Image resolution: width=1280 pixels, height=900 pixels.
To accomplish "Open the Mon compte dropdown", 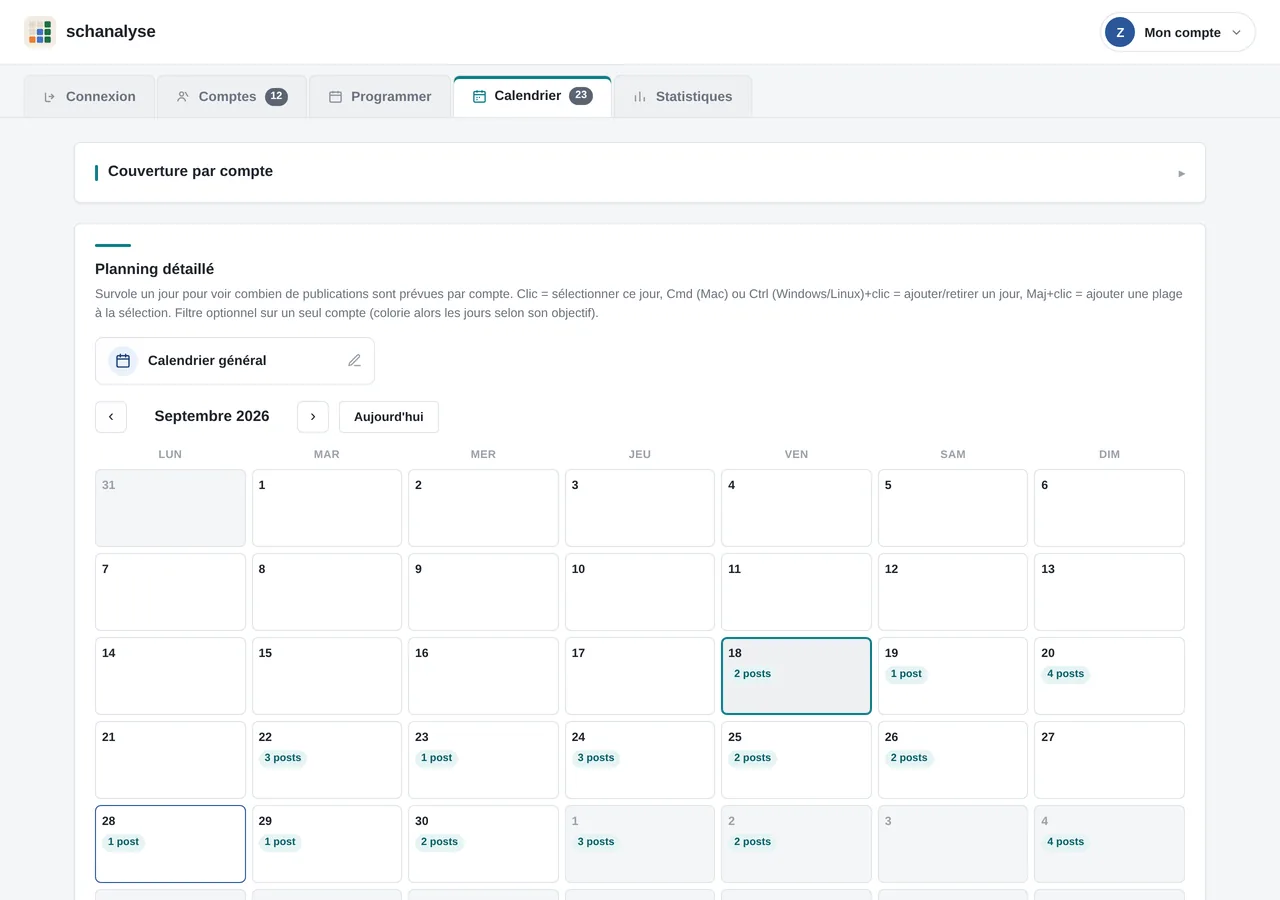I will (x=1178, y=32).
